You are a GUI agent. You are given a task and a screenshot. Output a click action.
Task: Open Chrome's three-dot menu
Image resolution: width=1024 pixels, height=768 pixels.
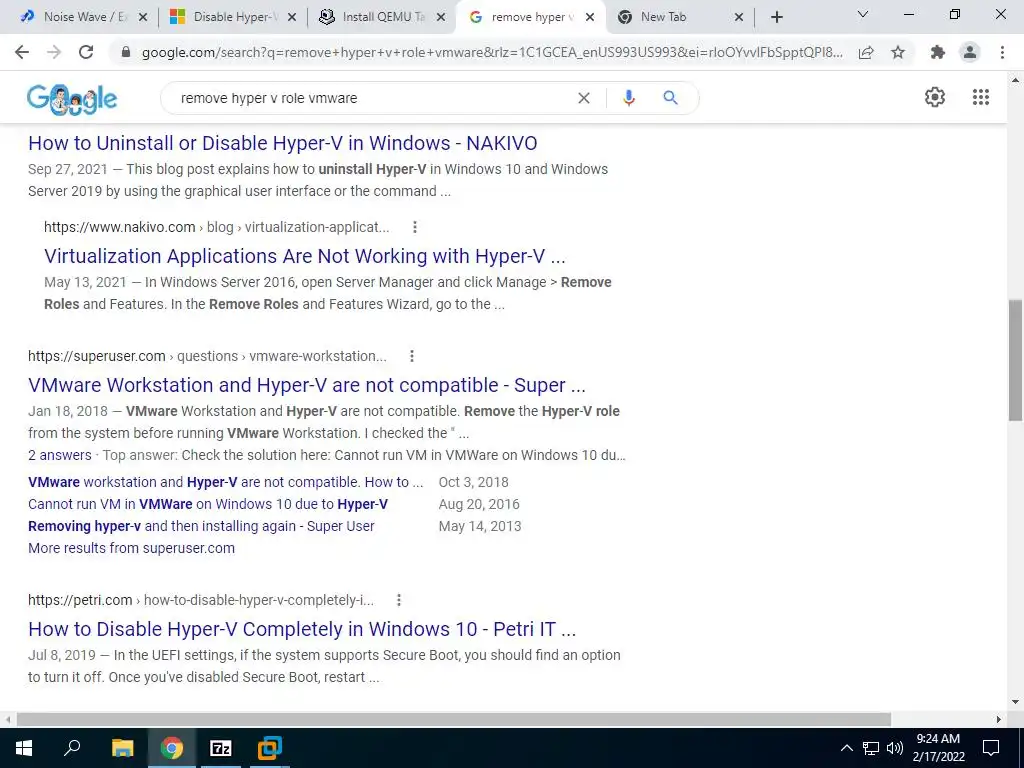[1002, 52]
